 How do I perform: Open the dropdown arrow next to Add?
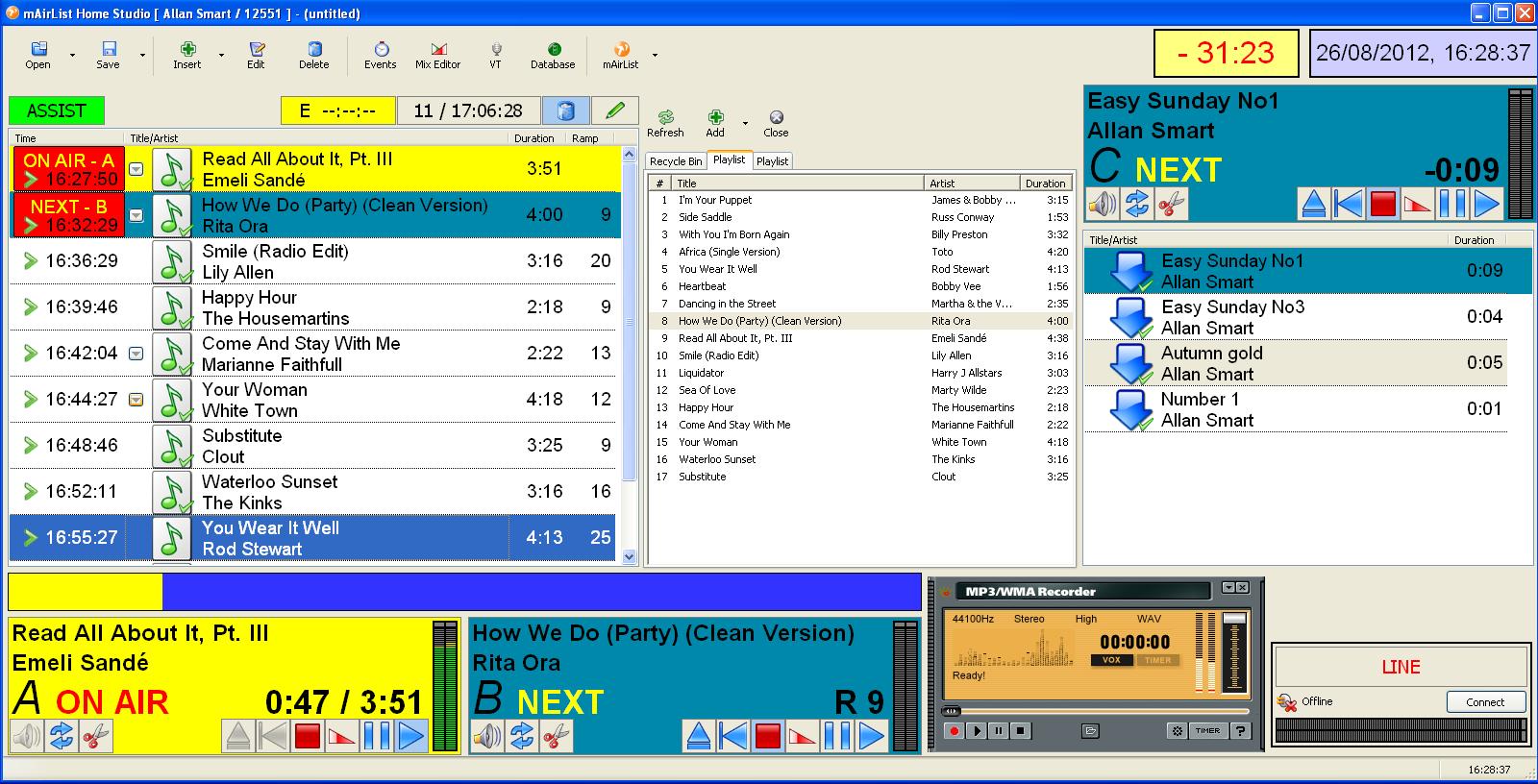(x=745, y=123)
